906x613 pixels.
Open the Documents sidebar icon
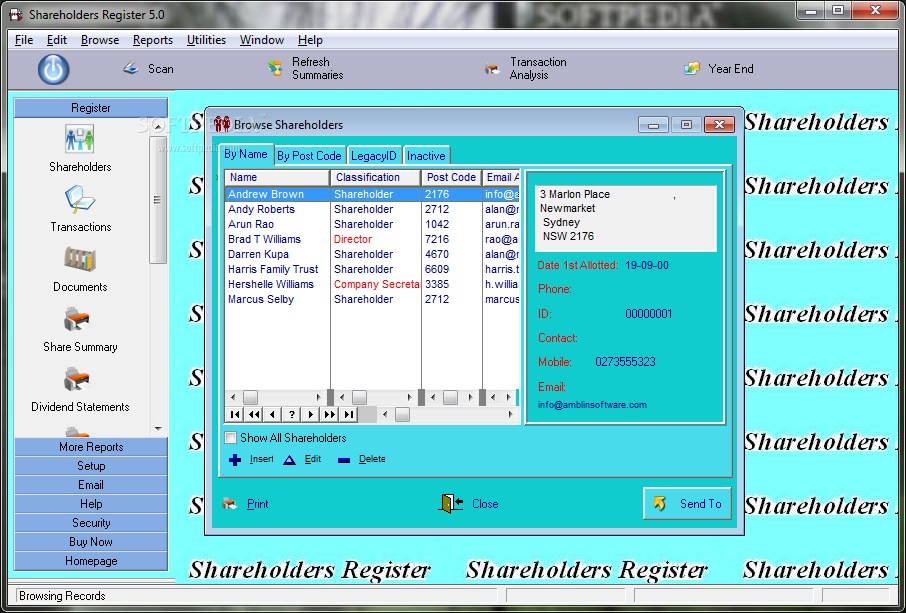click(x=80, y=259)
